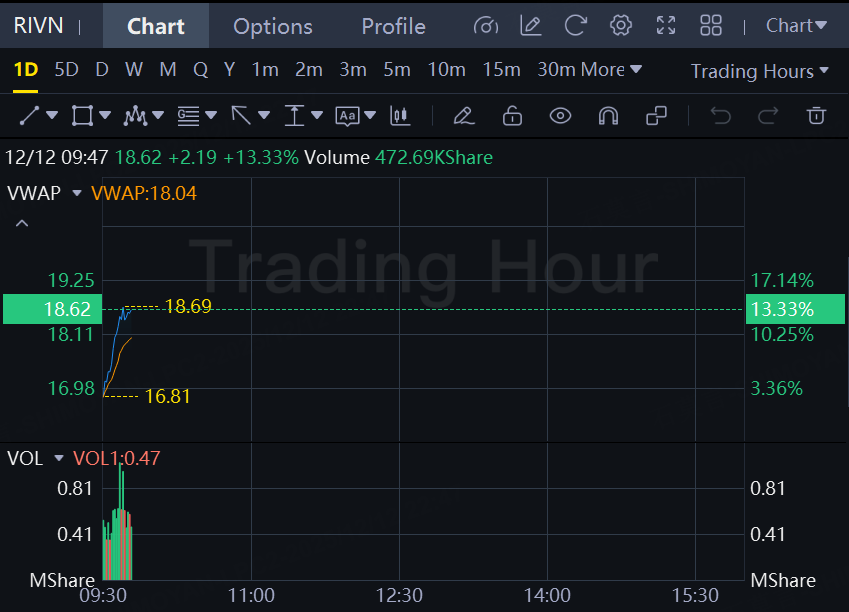Toggle the lock drawings icon

tap(512, 116)
